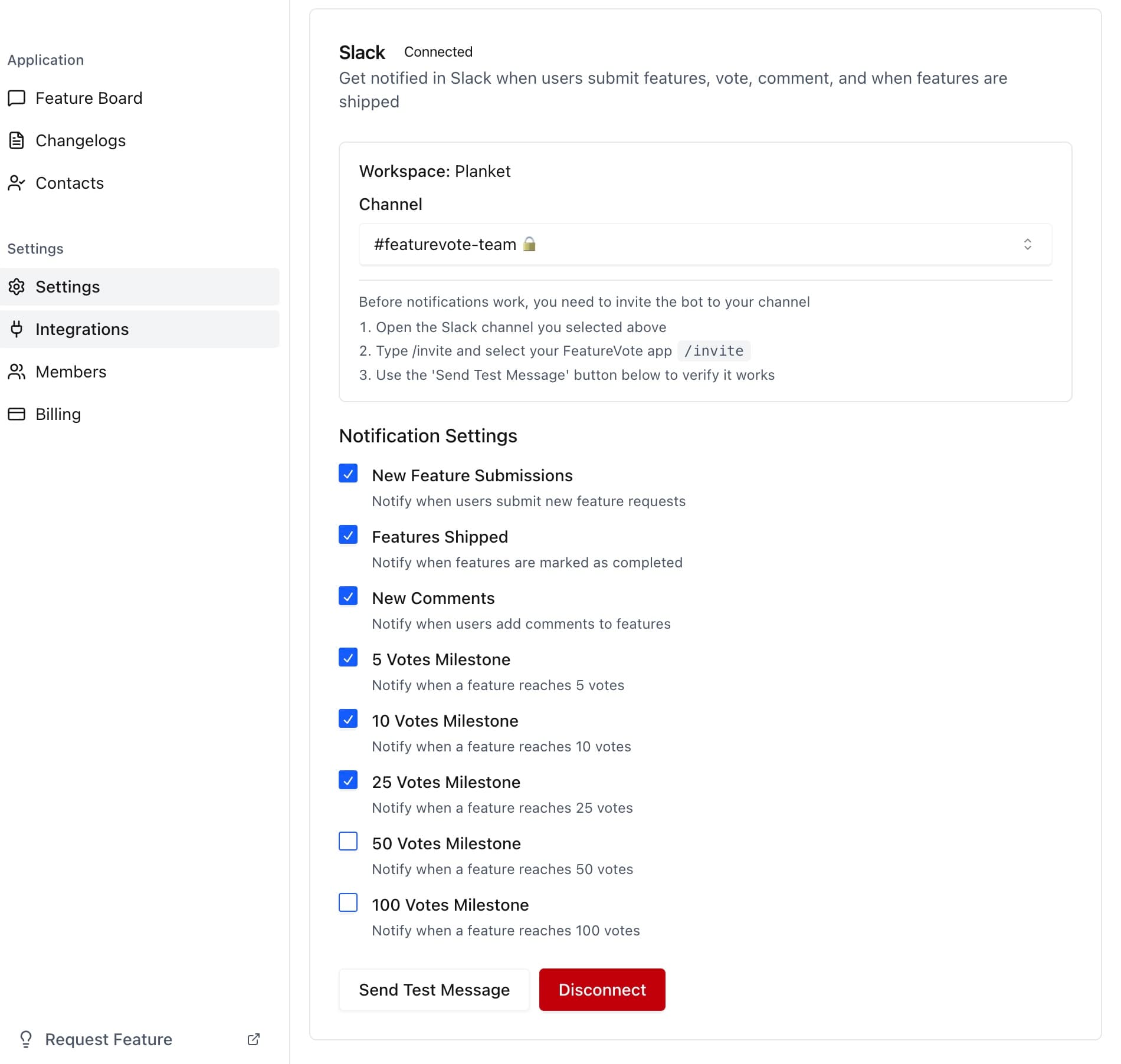Screen dimensions: 1121x1064
Task: Open the Channel dropdown
Action: [x=705, y=244]
